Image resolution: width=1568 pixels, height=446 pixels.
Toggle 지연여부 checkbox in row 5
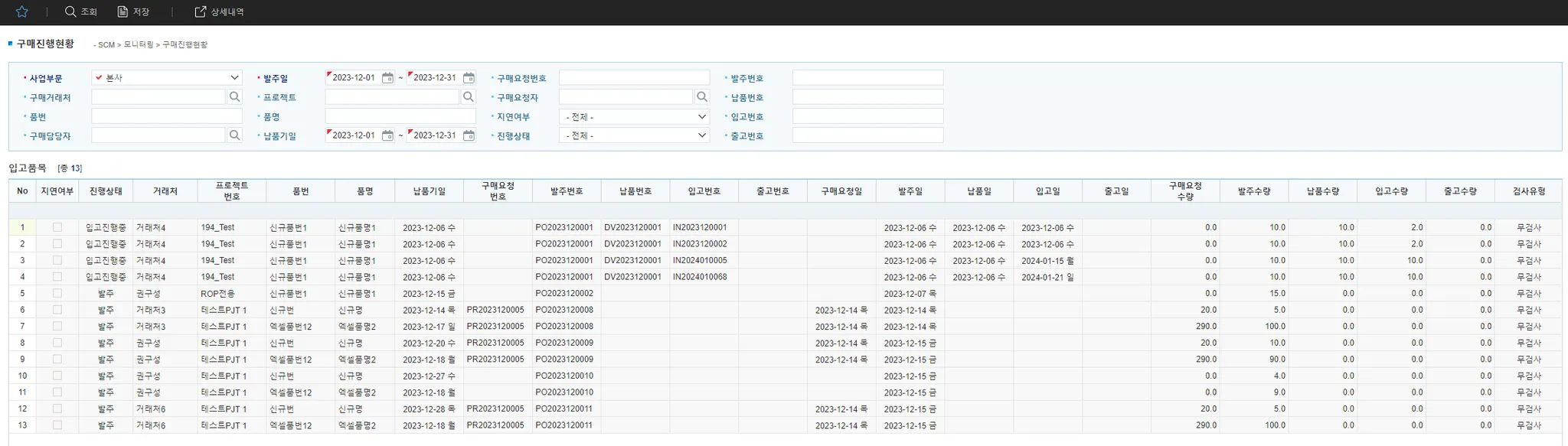[57, 293]
